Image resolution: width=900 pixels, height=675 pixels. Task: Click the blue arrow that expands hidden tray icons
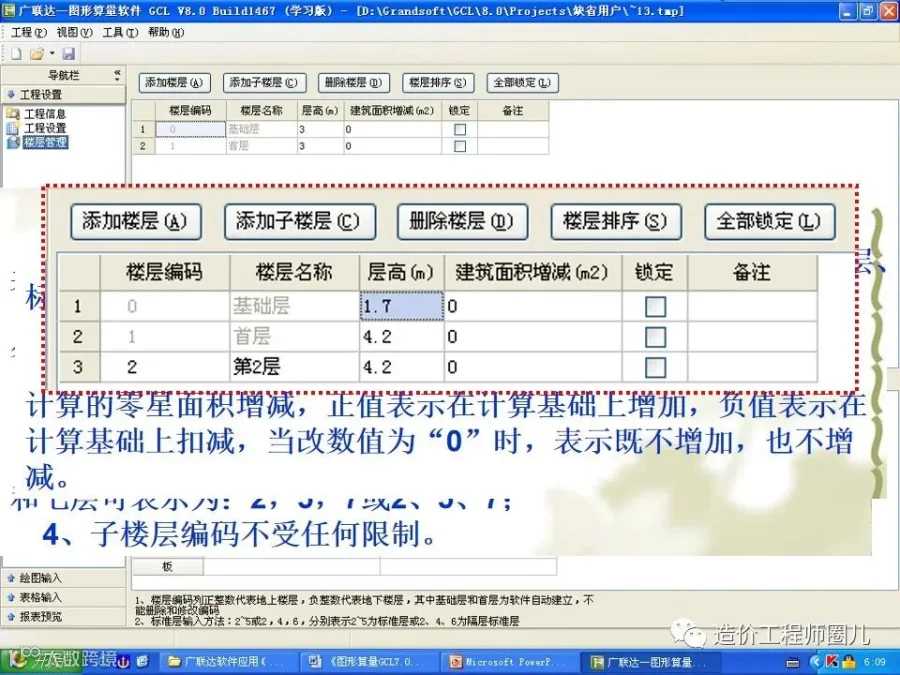[815, 662]
